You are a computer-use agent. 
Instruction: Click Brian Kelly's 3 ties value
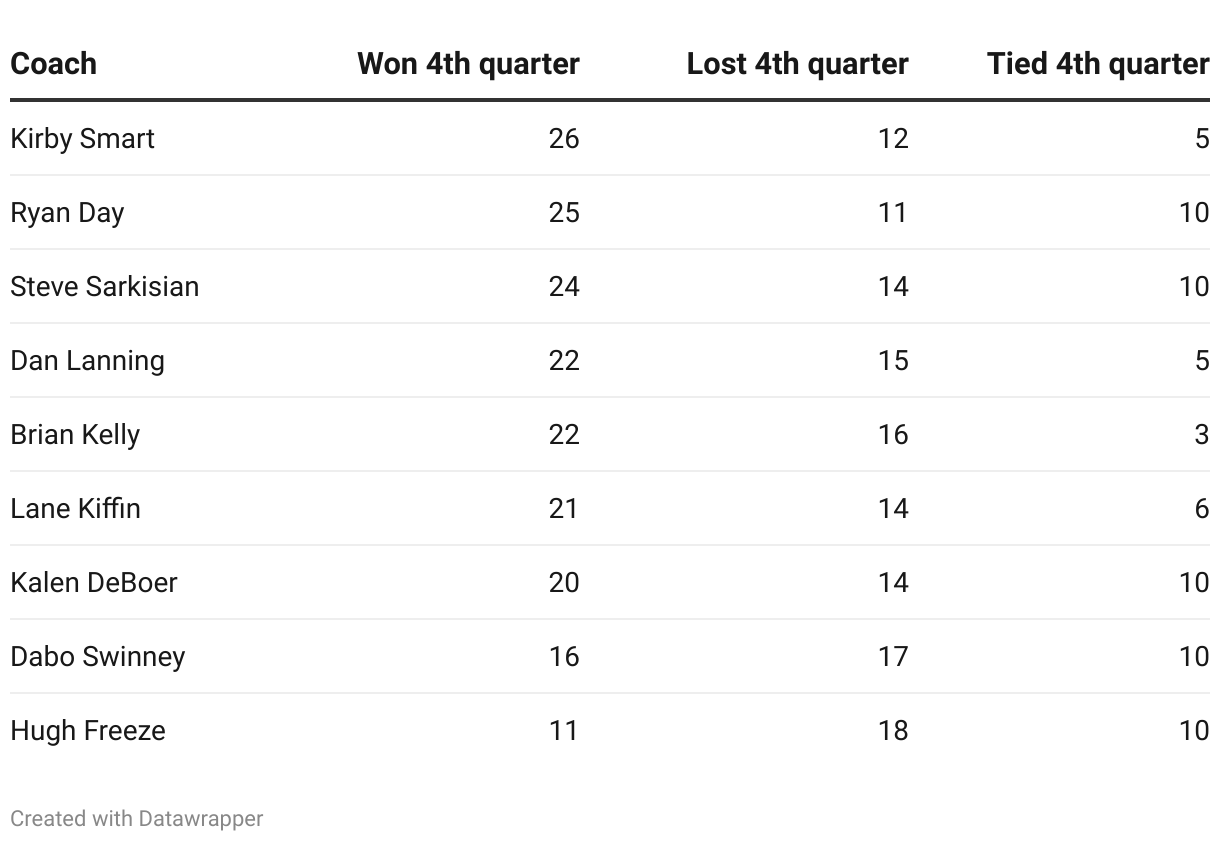(x=1202, y=434)
